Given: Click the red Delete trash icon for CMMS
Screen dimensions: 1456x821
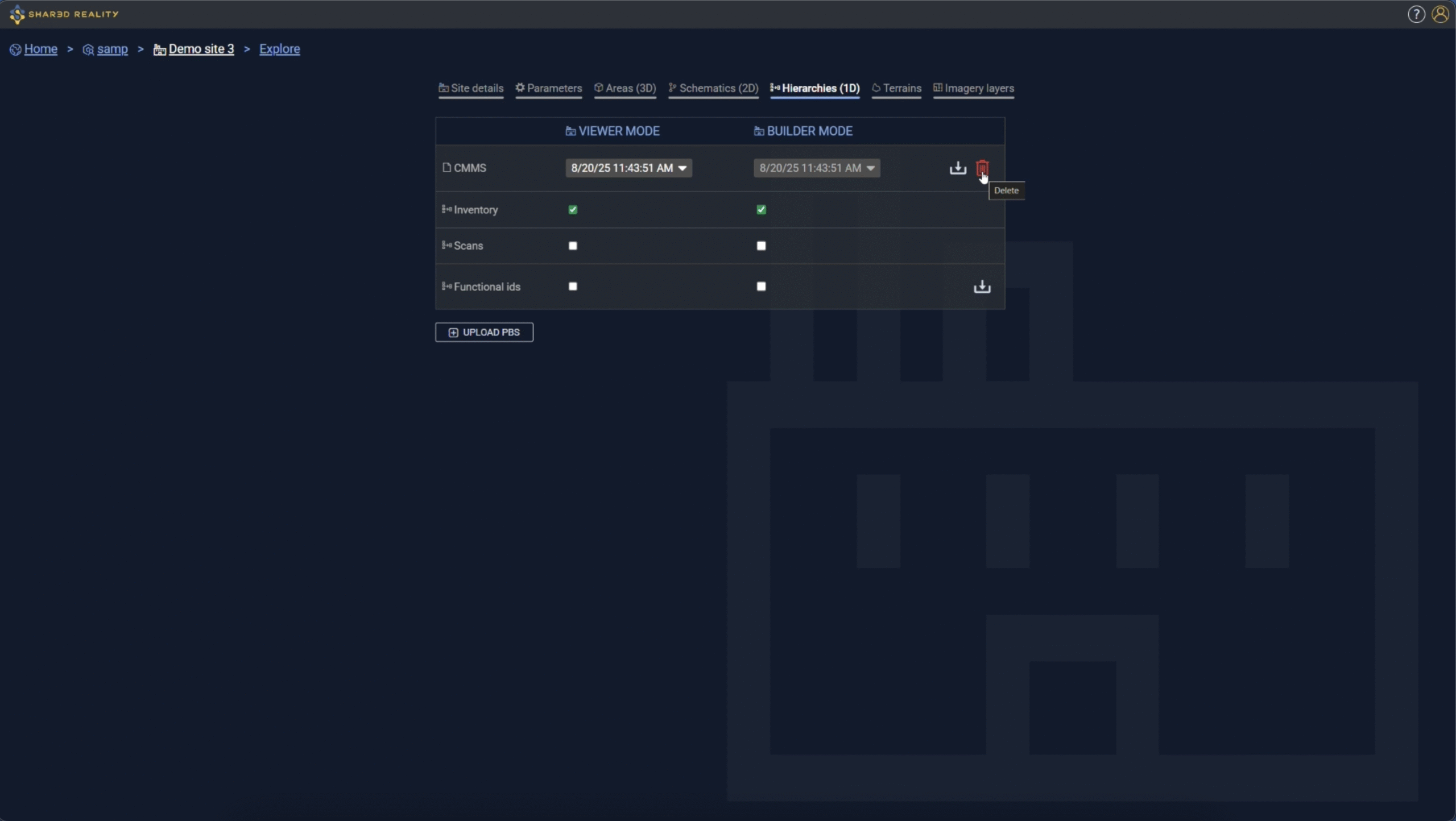Looking at the screenshot, I should (982, 168).
